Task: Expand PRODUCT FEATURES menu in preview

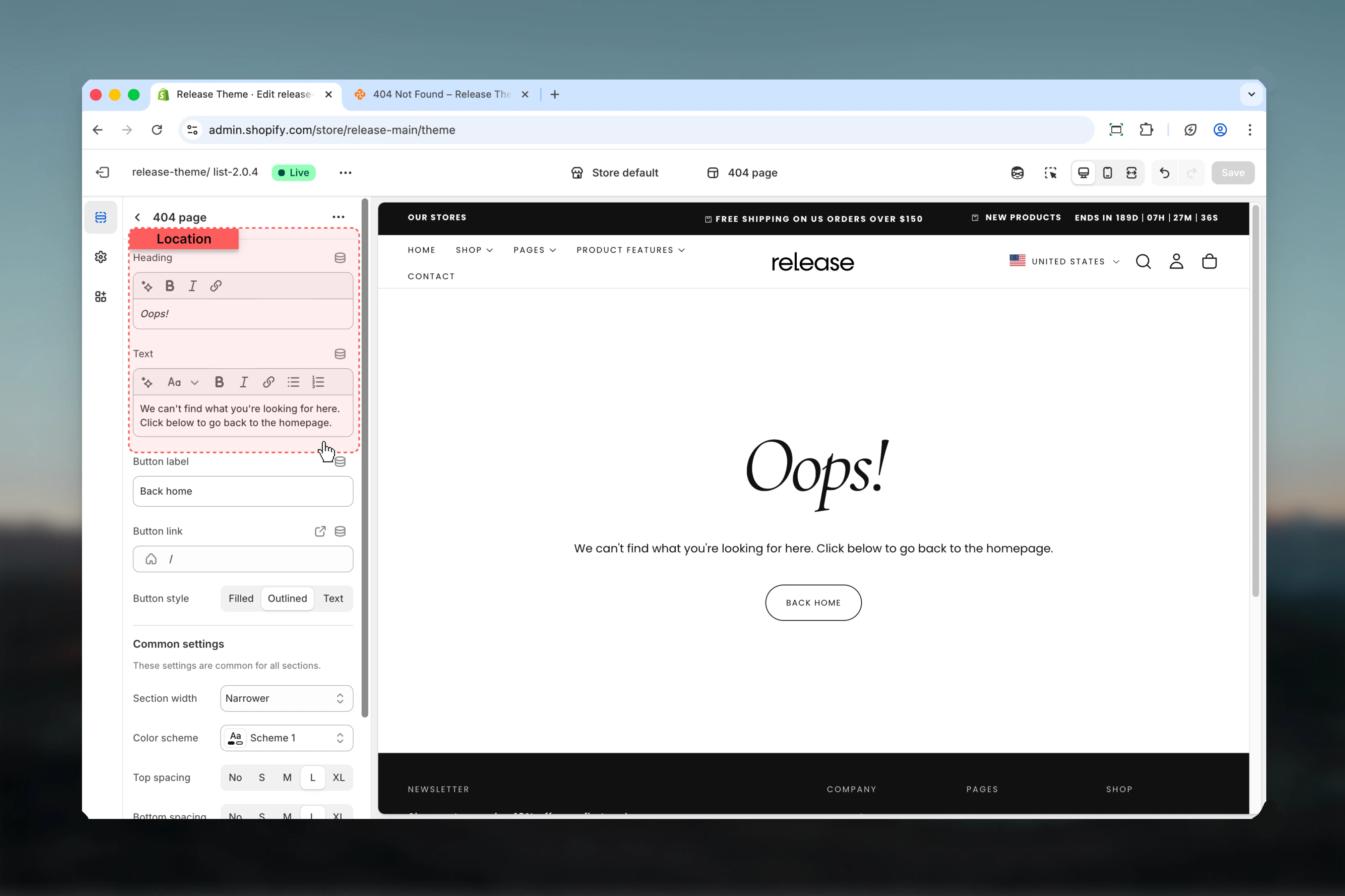Action: point(631,250)
